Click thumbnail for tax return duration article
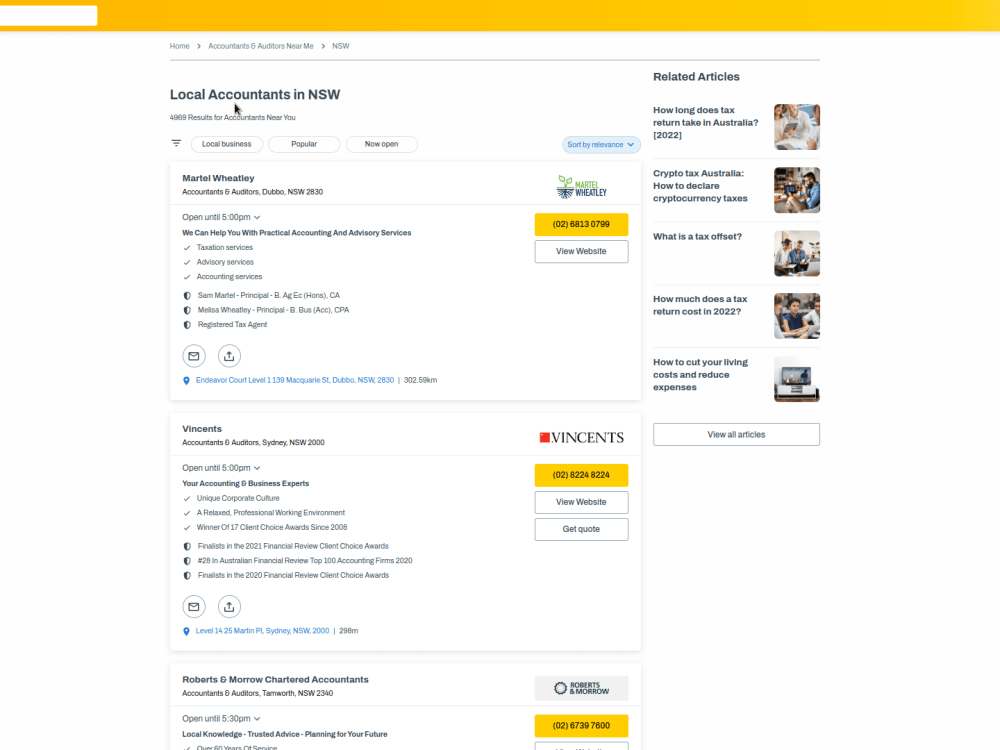This screenshot has width=1000, height=750. tap(797, 127)
